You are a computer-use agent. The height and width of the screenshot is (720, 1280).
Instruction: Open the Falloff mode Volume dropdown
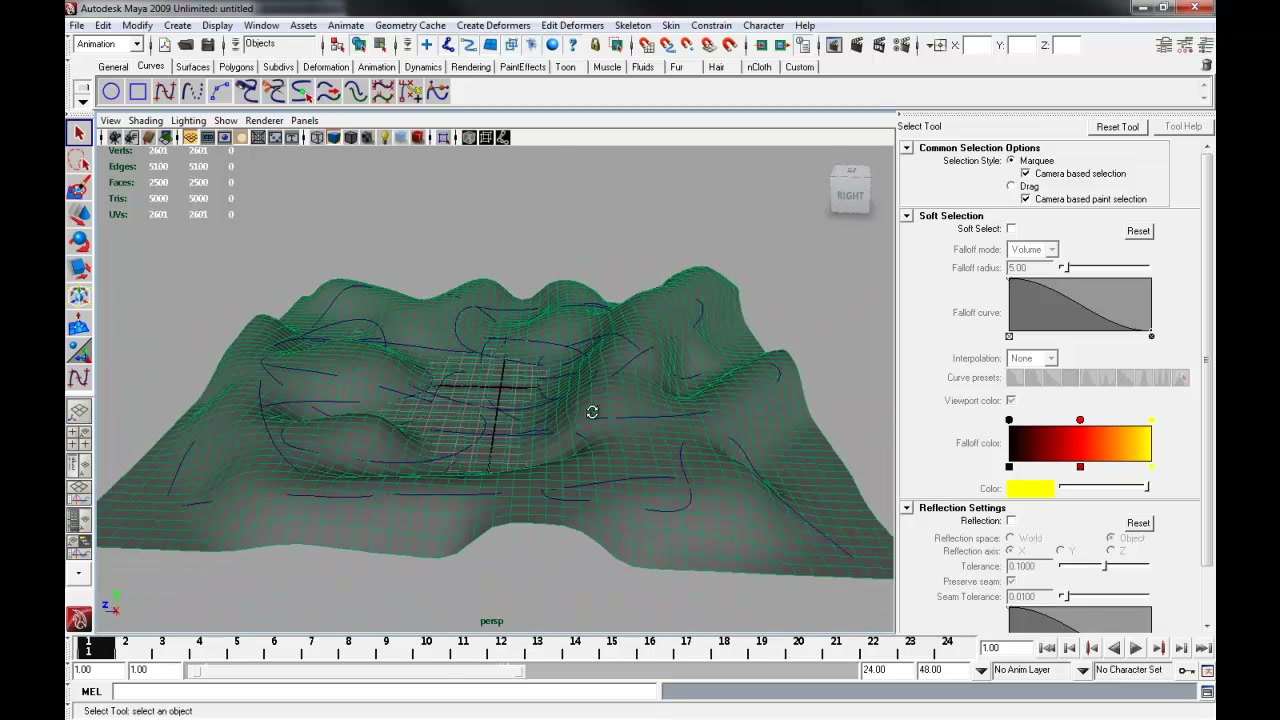(1033, 249)
